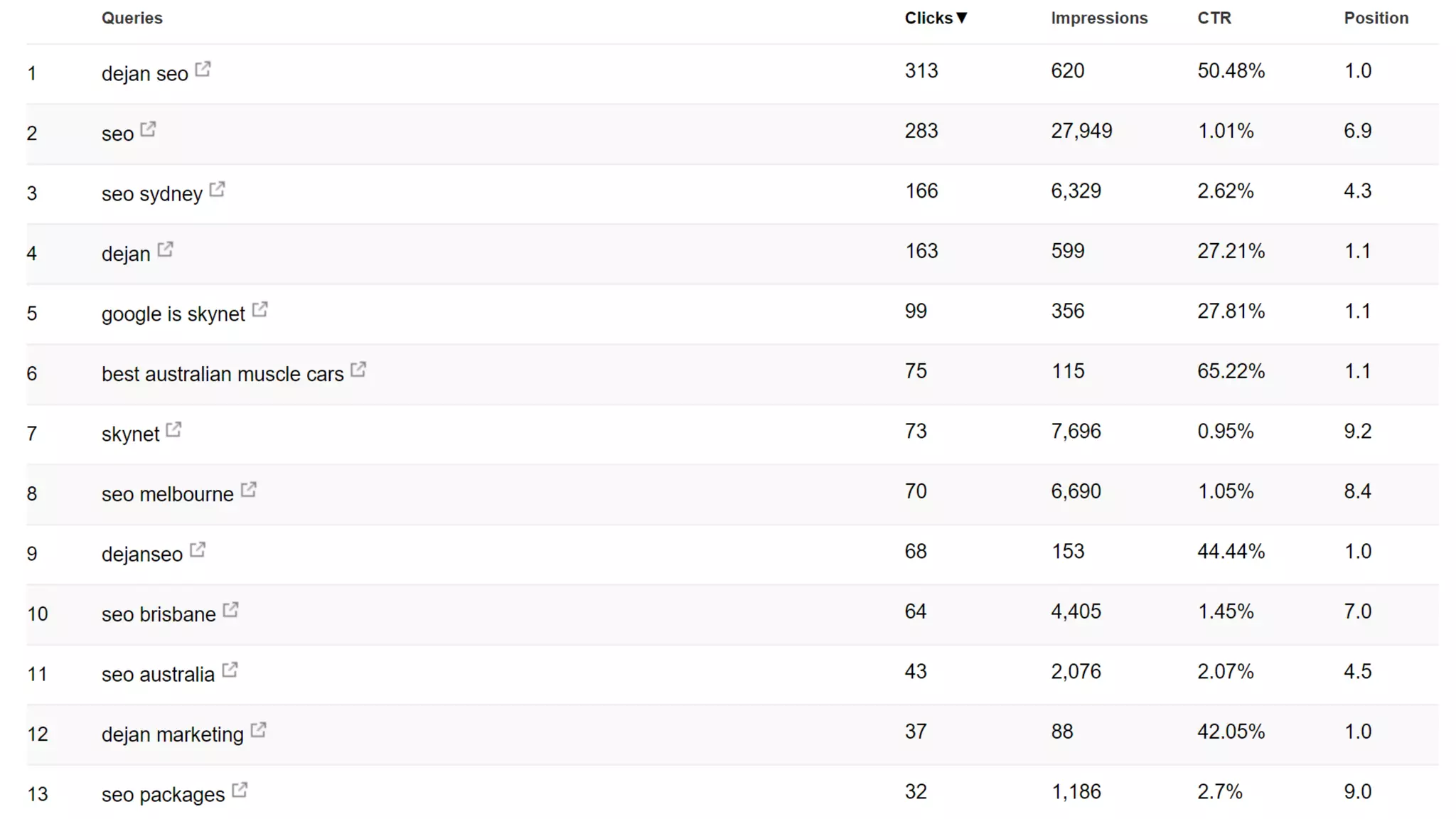Image resolution: width=1456 pixels, height=819 pixels.
Task: Open external link icon for 'seo sydney'
Action: [218, 189]
